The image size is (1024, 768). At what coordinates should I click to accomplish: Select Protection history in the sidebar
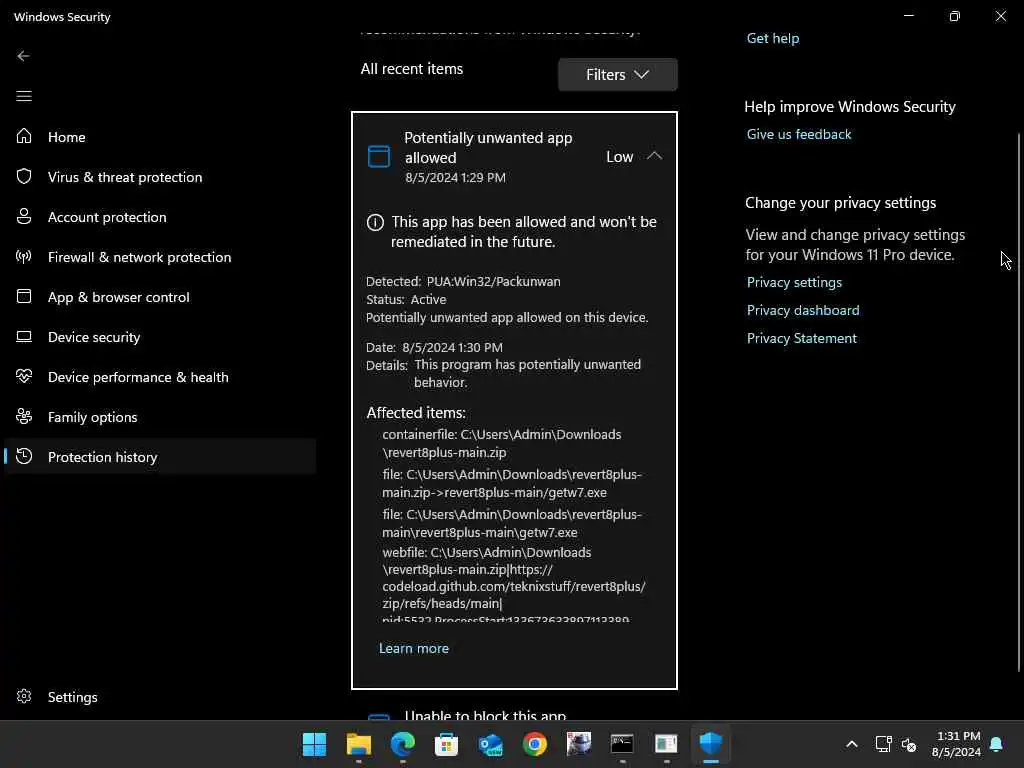160,456
